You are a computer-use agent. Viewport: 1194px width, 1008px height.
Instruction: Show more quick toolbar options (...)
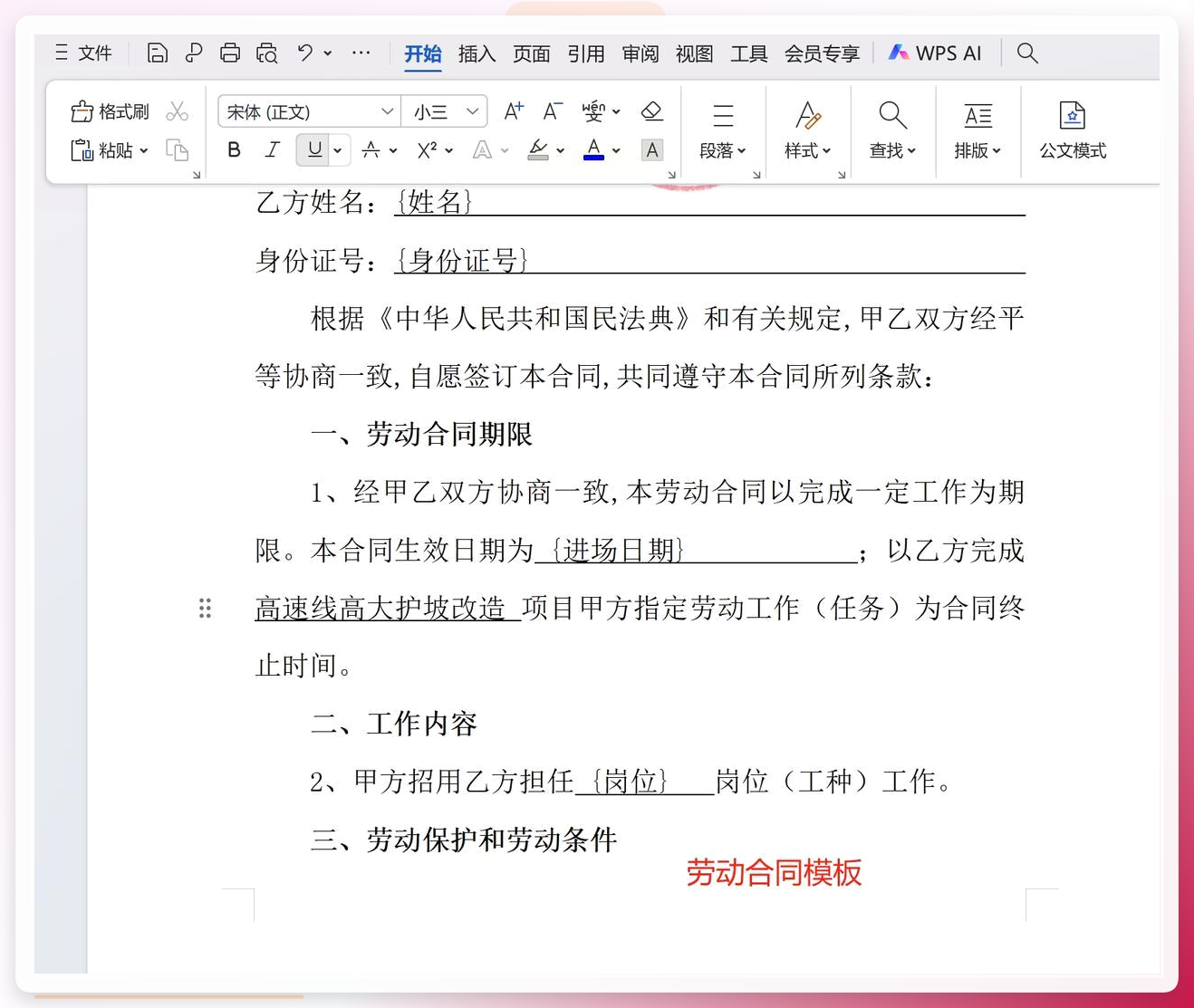tap(361, 53)
